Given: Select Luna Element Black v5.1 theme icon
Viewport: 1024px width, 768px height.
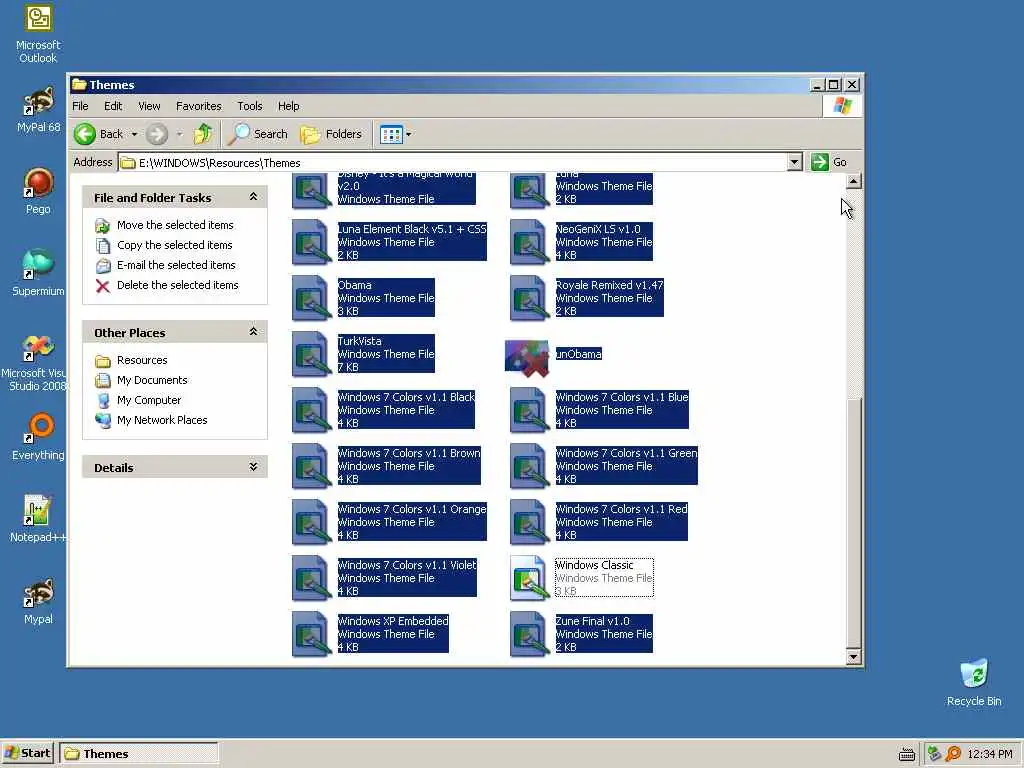Looking at the screenshot, I should point(312,242).
